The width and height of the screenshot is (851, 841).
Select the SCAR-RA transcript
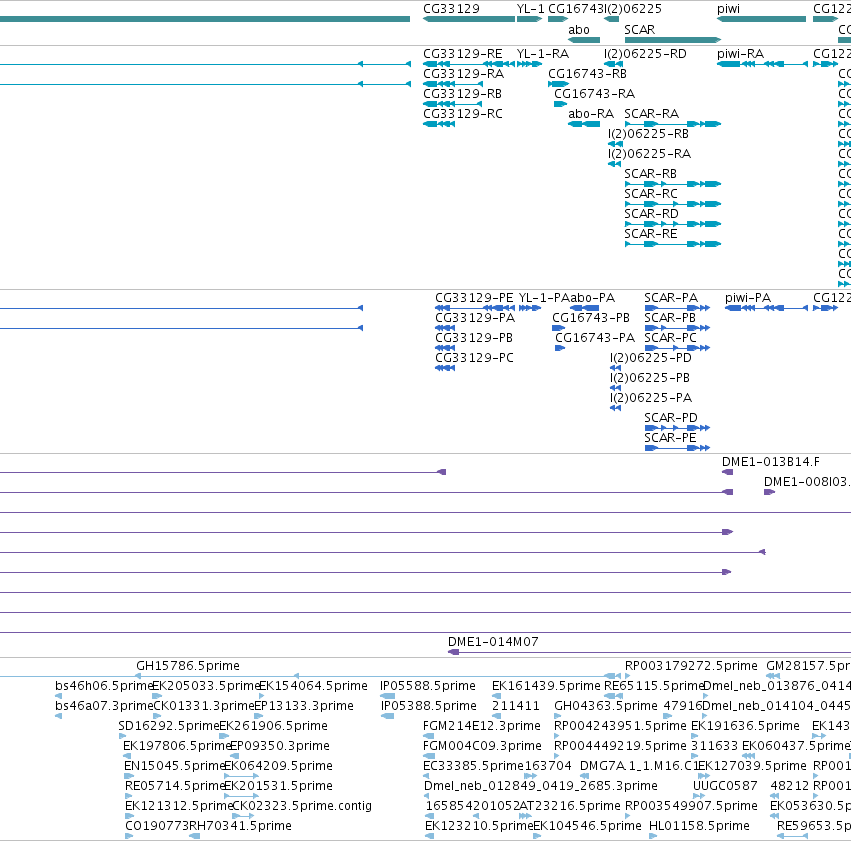point(673,124)
